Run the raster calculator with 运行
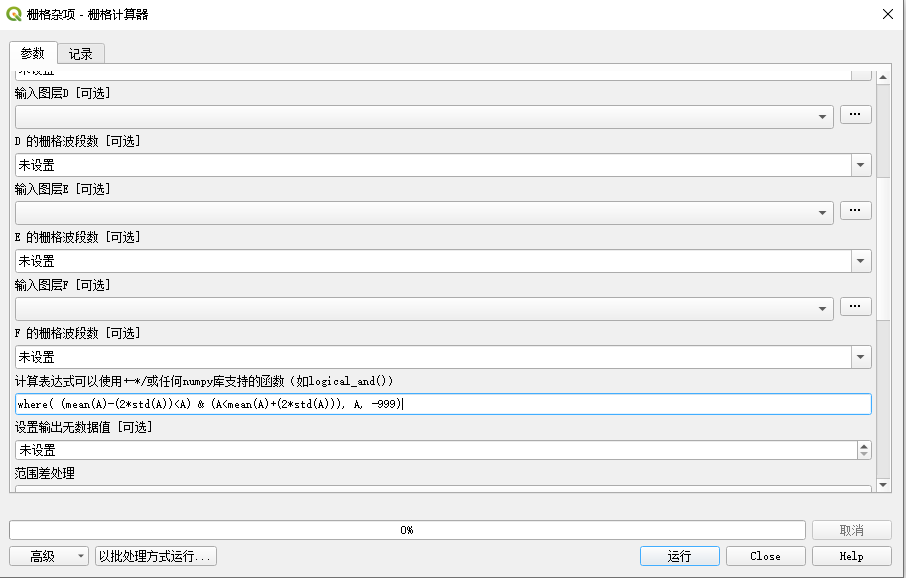Screen dimensions: 906x578 [x=680, y=556]
